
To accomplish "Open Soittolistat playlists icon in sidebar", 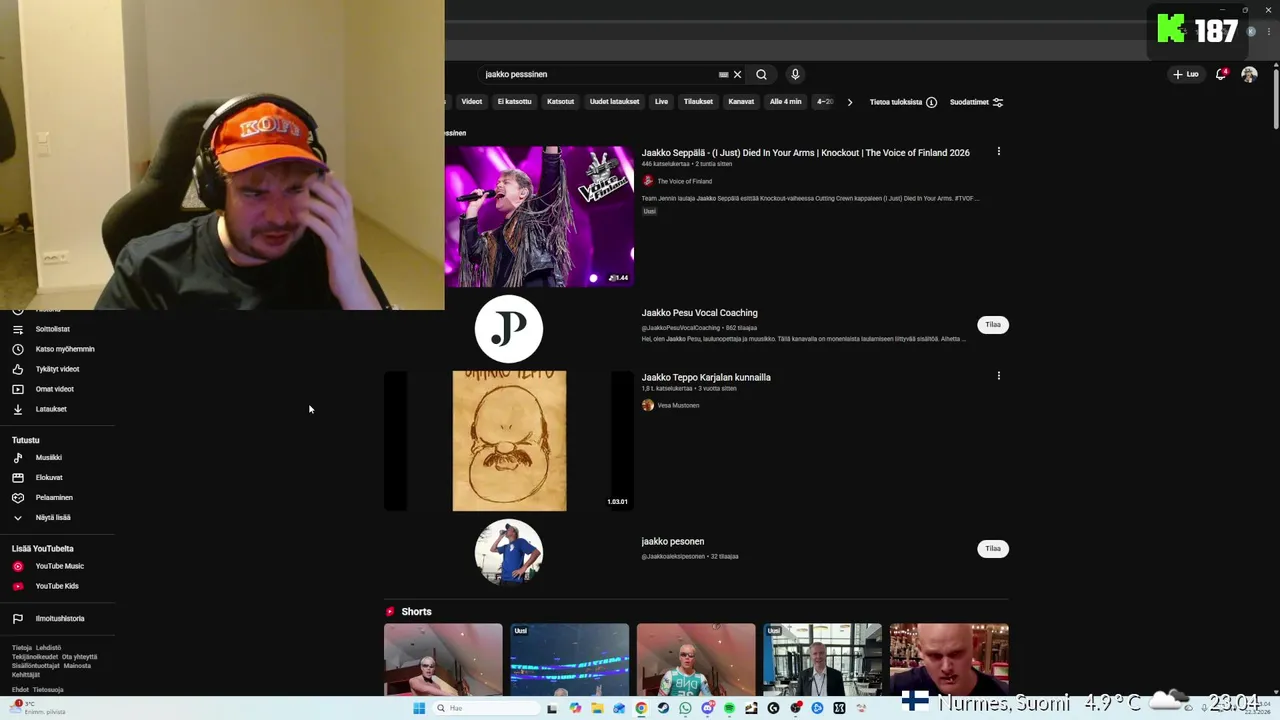I will (x=17, y=329).
